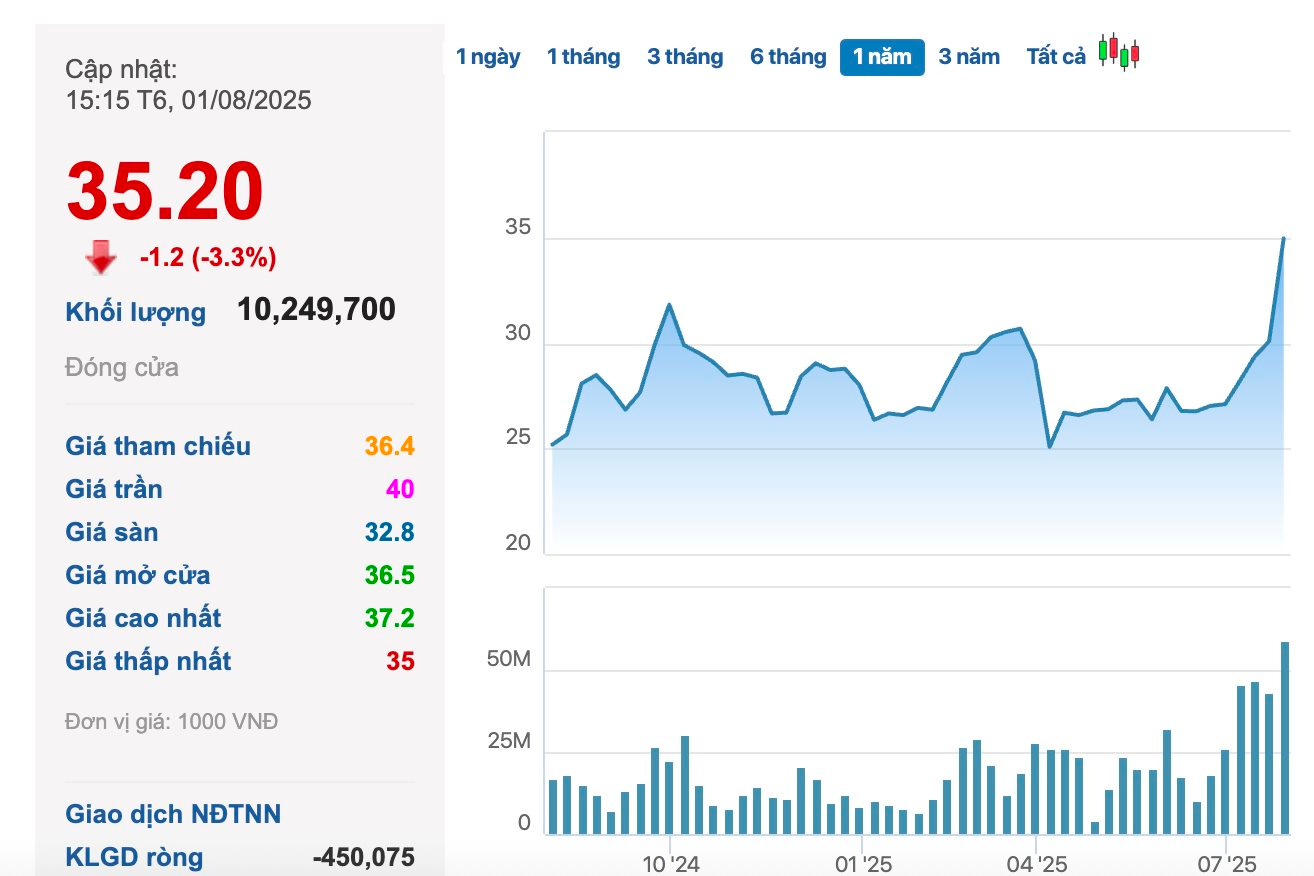1314x876 pixels.
Task: Choose the 6 tháng chart range
Action: pyautogui.click(x=788, y=57)
